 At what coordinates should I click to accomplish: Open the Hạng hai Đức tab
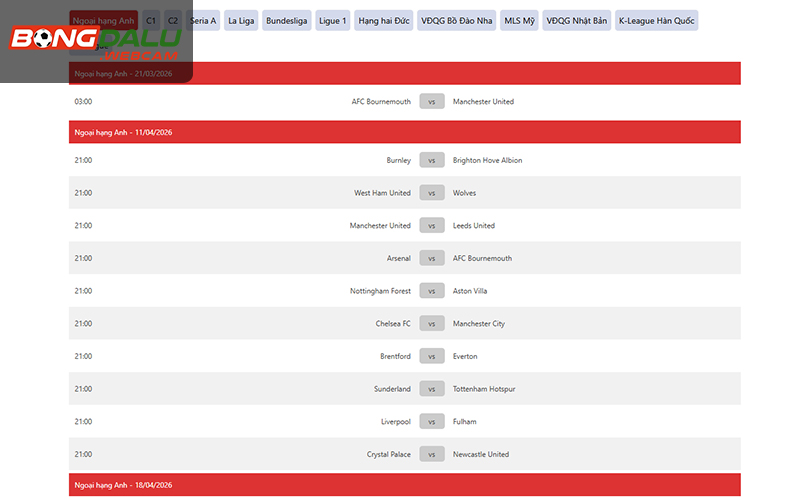[x=384, y=20]
